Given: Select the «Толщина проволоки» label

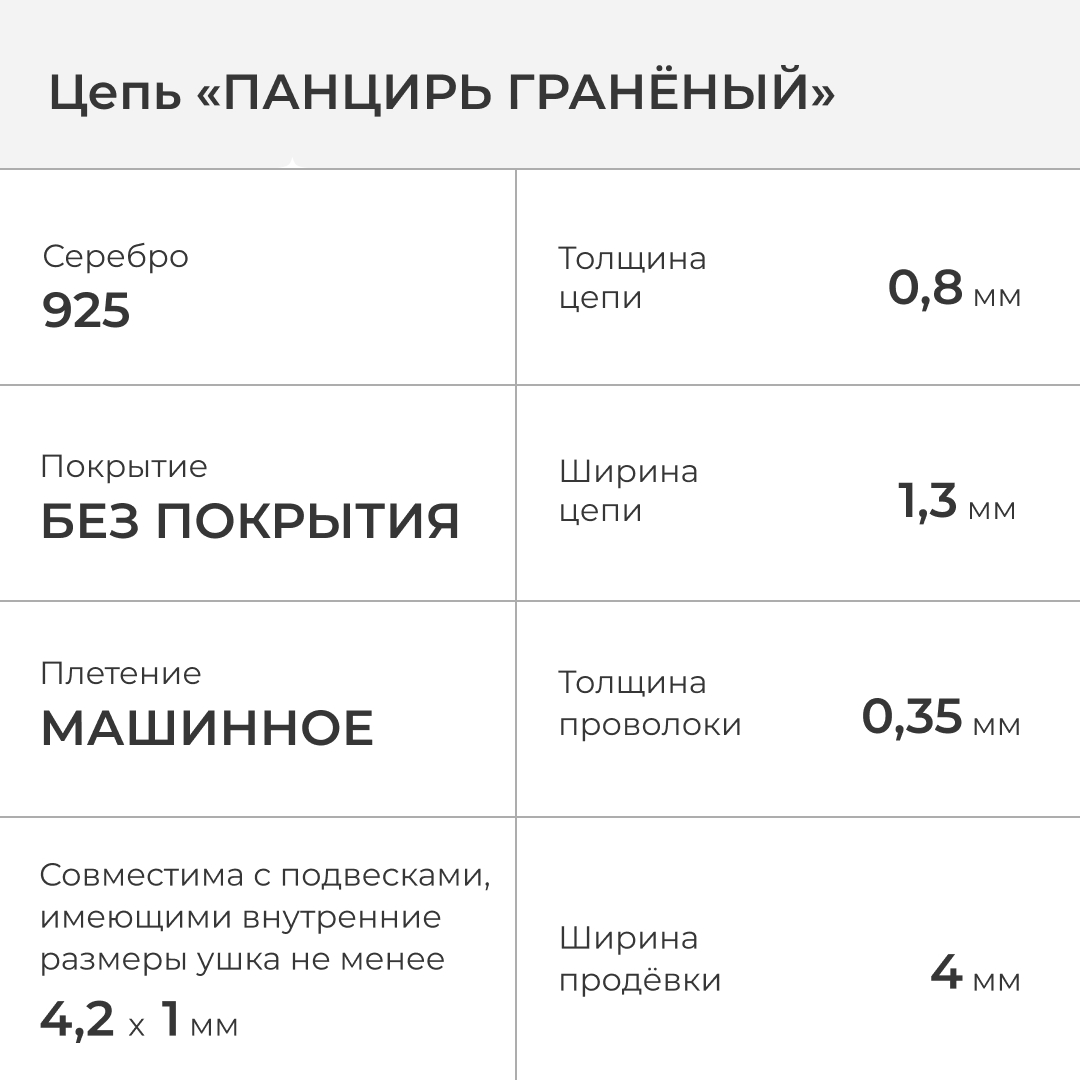Looking at the screenshot, I should tap(649, 703).
